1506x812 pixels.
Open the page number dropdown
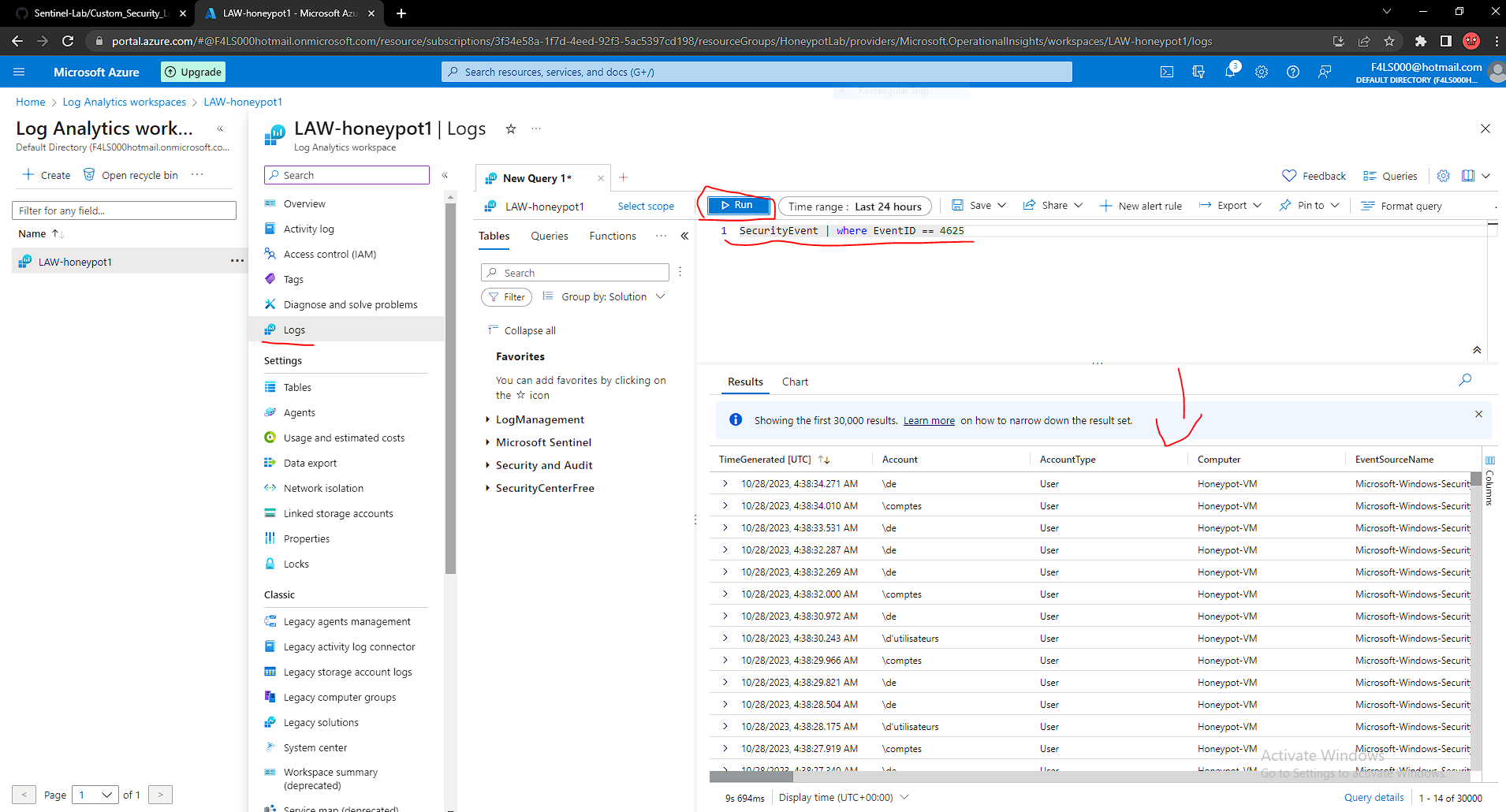coord(95,795)
